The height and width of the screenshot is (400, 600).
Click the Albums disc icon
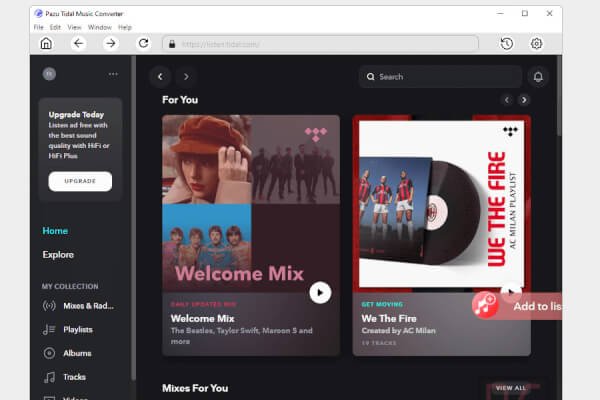[49, 353]
